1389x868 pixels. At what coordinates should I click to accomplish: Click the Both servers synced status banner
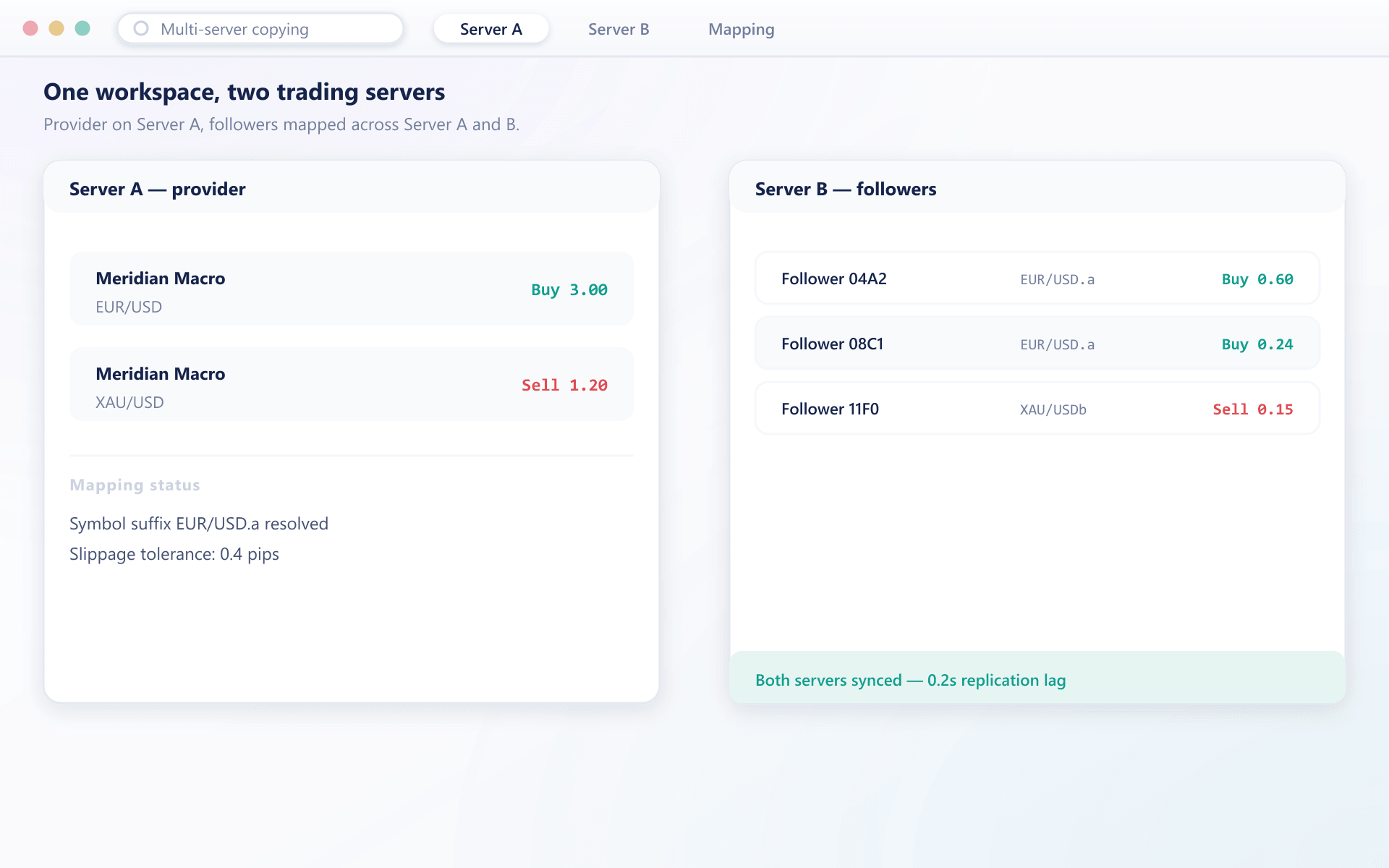tap(1037, 677)
